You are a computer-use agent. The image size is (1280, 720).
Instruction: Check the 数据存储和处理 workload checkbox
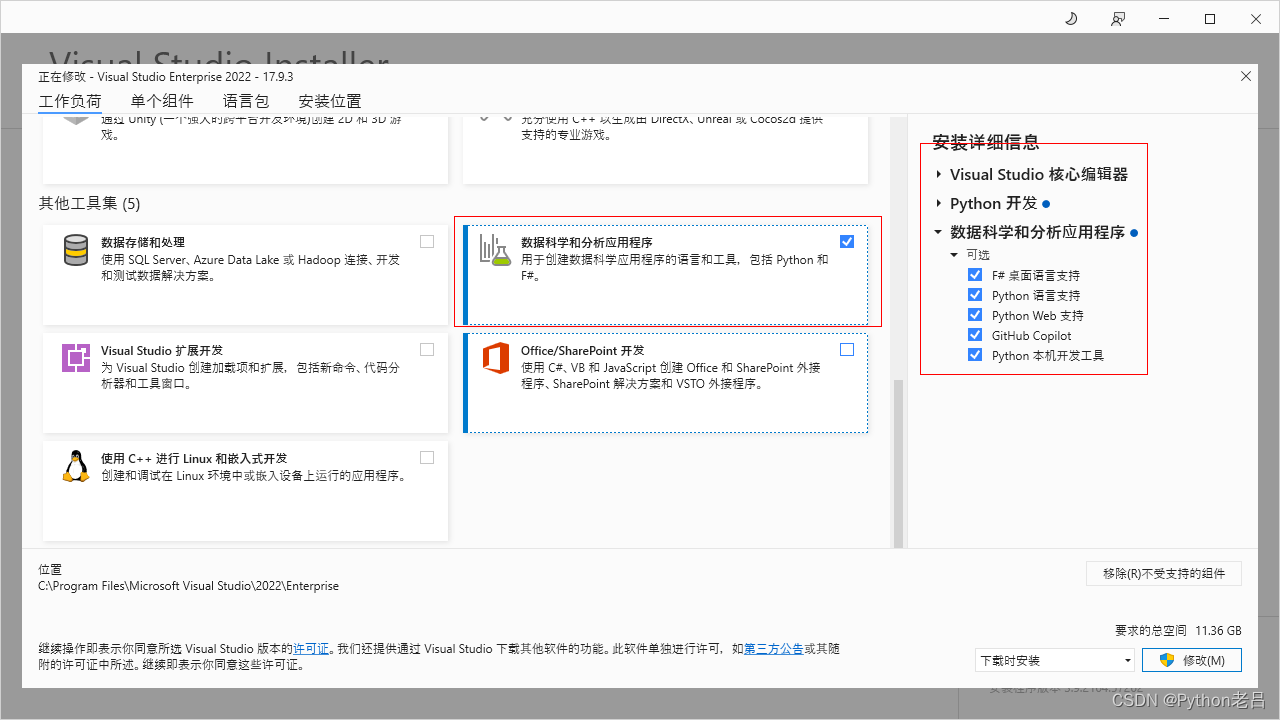(x=427, y=241)
